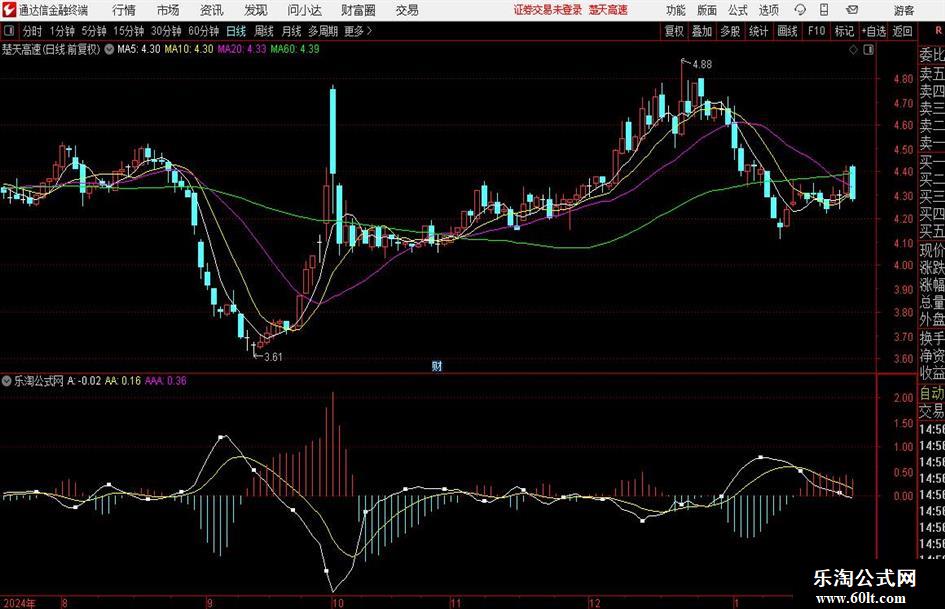
Task: Click the 叠加 overlay button
Action: click(x=702, y=31)
